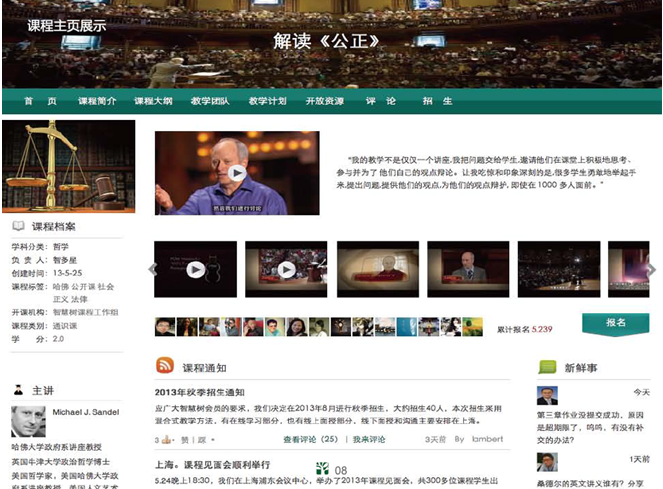
Task: Click the green chat icon beside 新鲜事
Action: coord(547,367)
